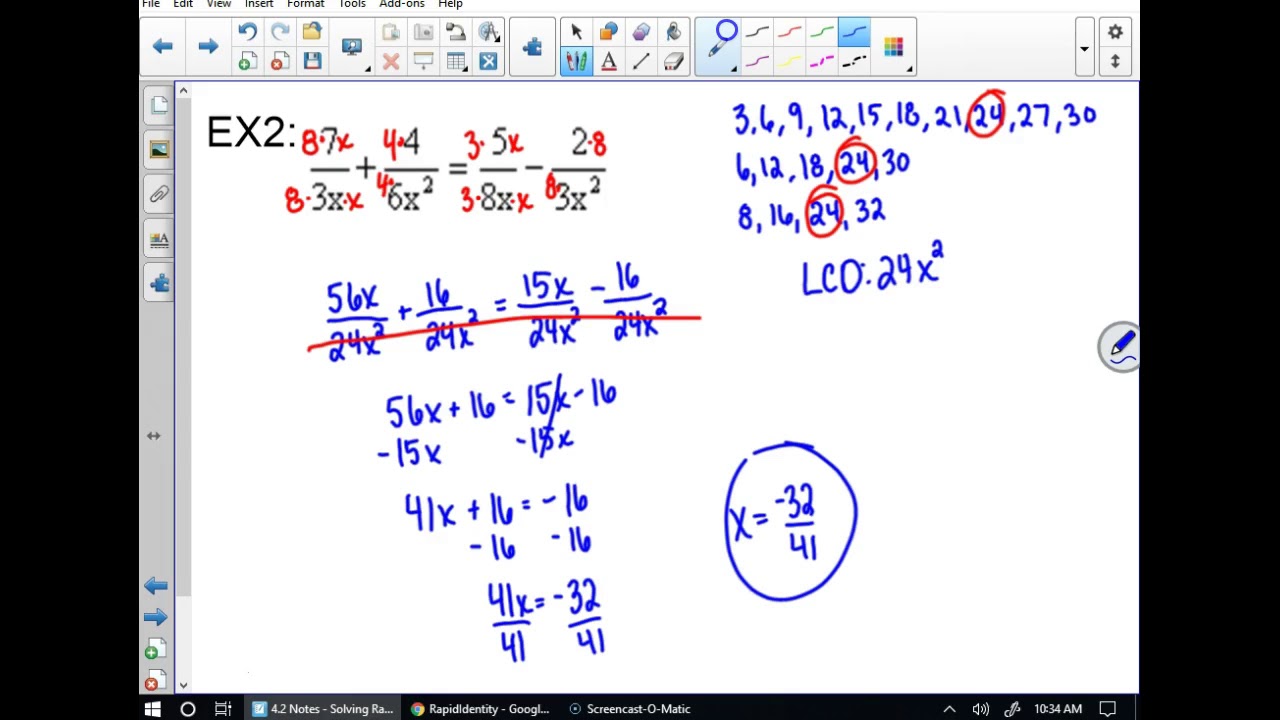Select the Line tool
1280x720 pixels.
coord(641,62)
